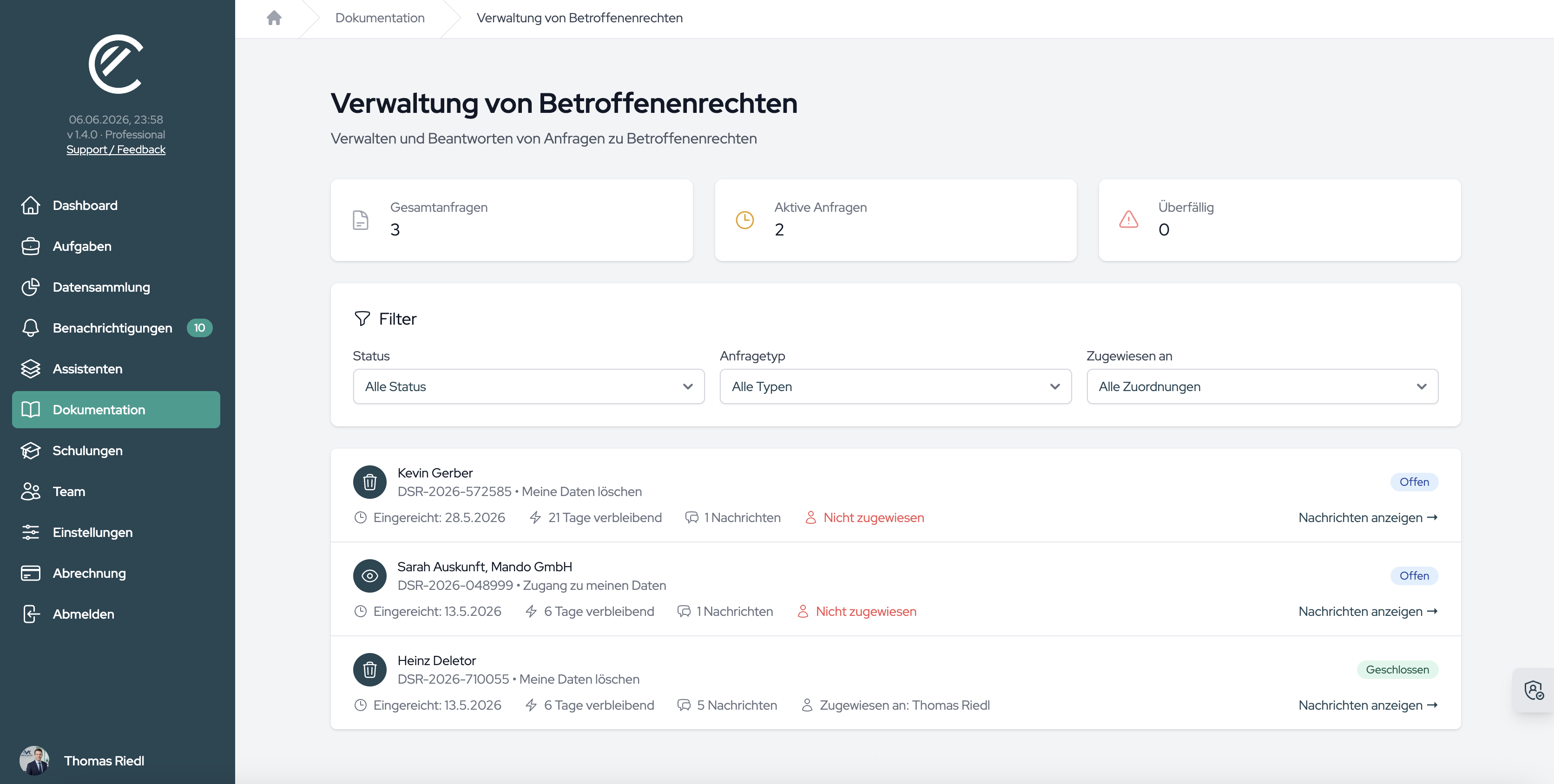Viewport: 1554px width, 784px height.
Task: Click request ID DSR-2026-048999
Action: click(x=455, y=586)
